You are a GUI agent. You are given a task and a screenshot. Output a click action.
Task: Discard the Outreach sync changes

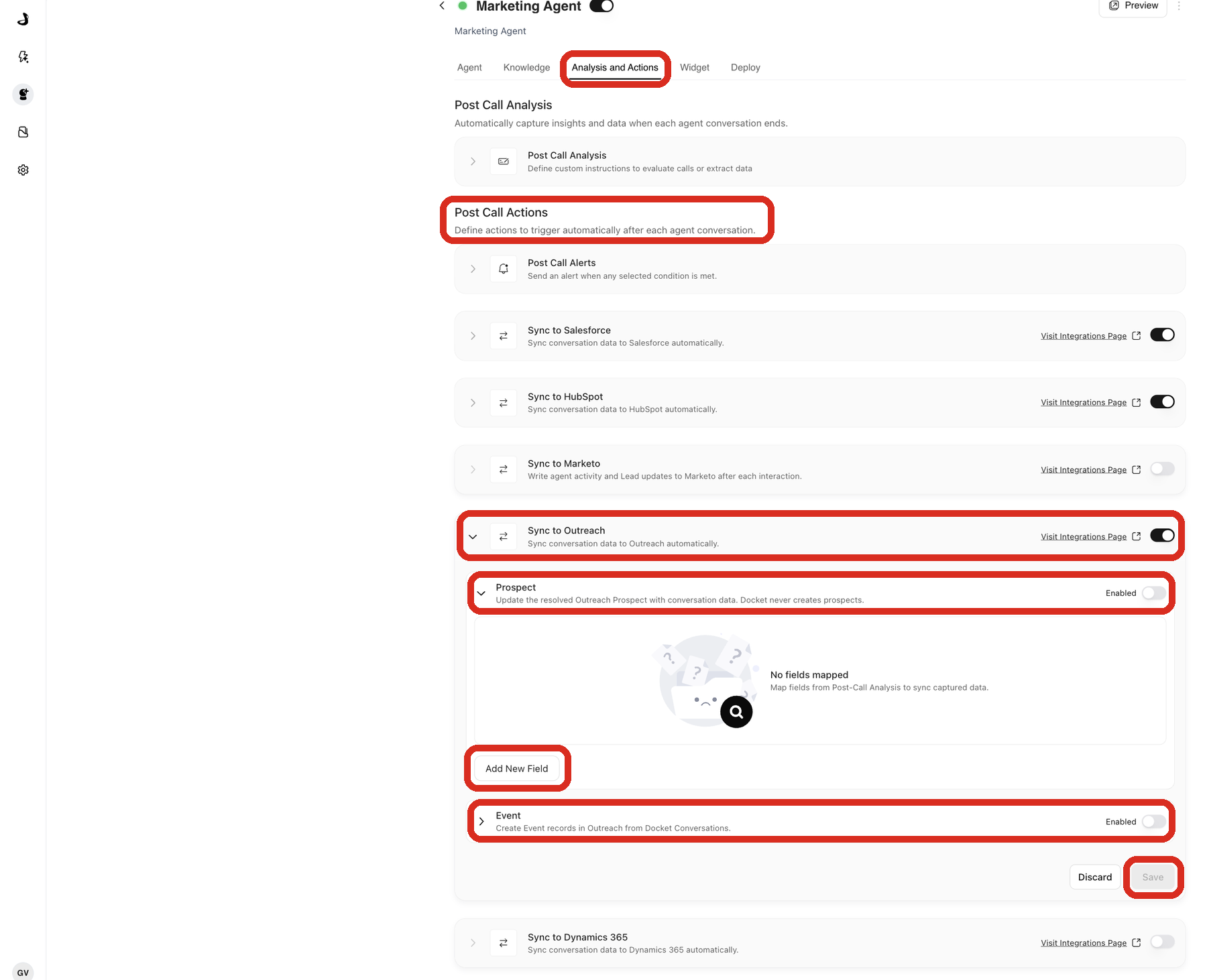1095,877
